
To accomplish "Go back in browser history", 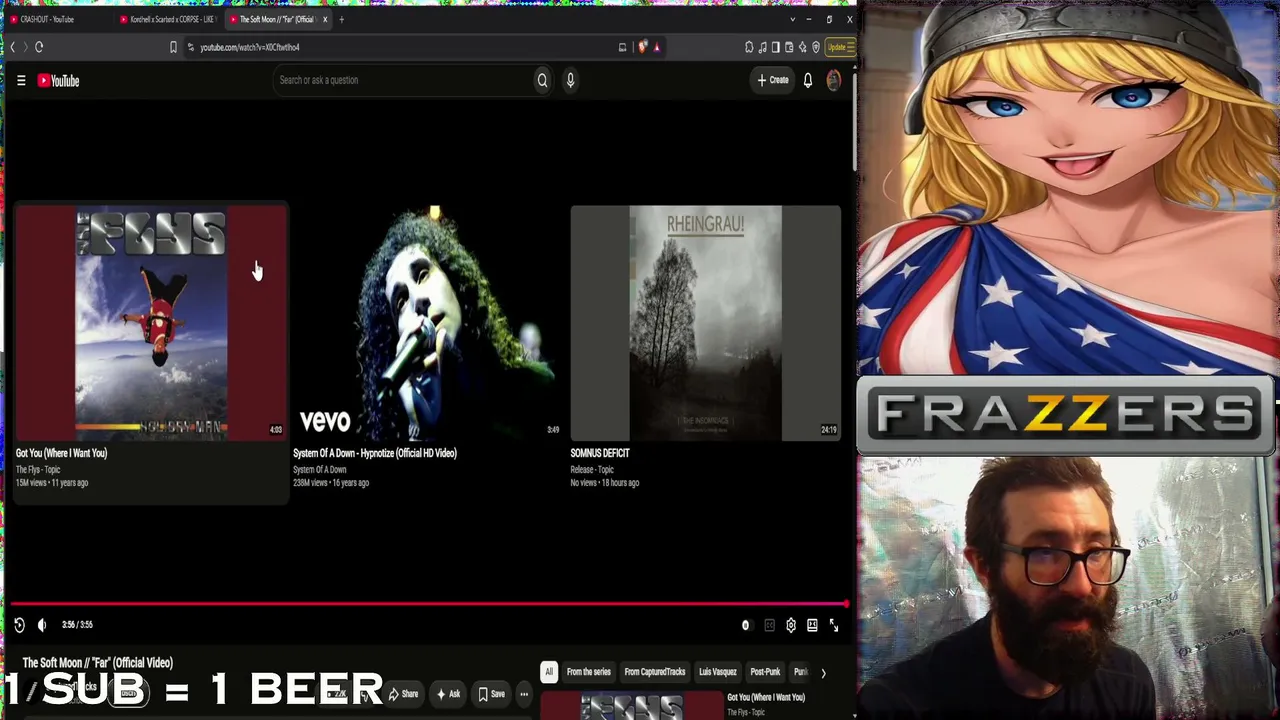I will [x=13, y=47].
